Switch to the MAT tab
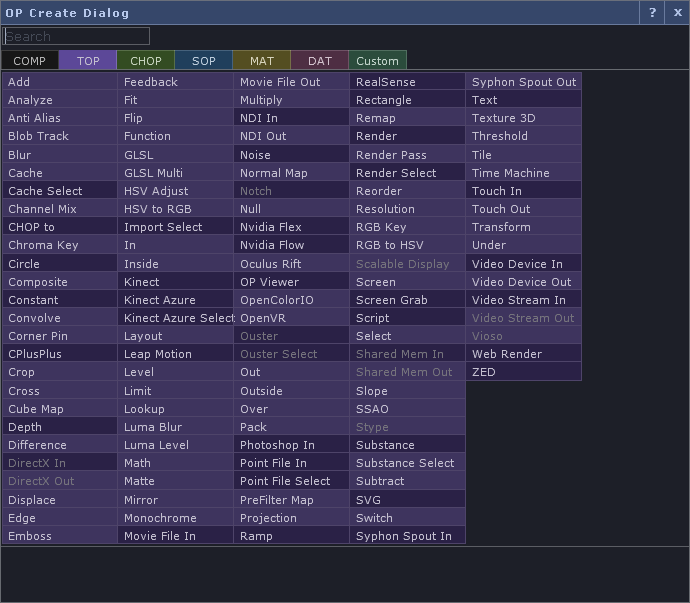Viewport: 690px width, 603px height. point(262,61)
